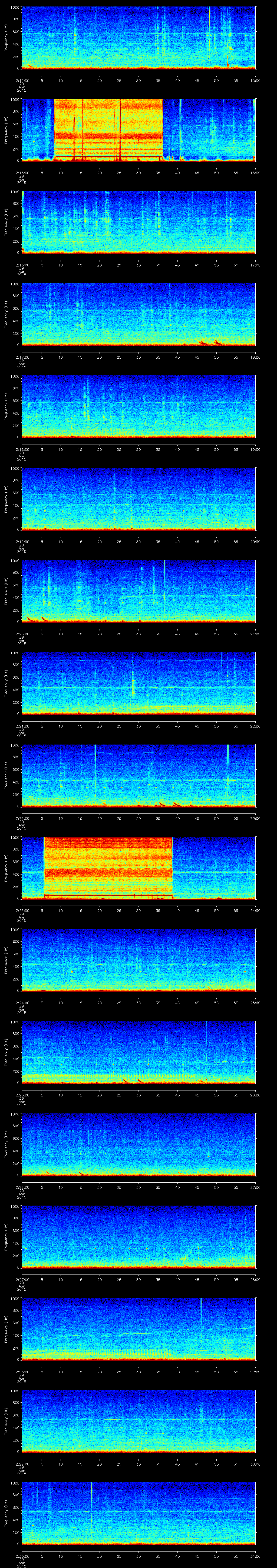Click the spectrogram panel starting at 2:19:00

pyautogui.click(x=139, y=499)
